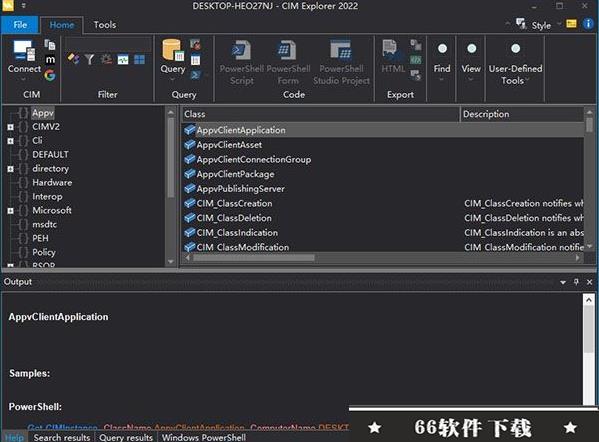Select the AppvPublishingServer class row
The width and height of the screenshot is (599, 442).
[383, 189]
